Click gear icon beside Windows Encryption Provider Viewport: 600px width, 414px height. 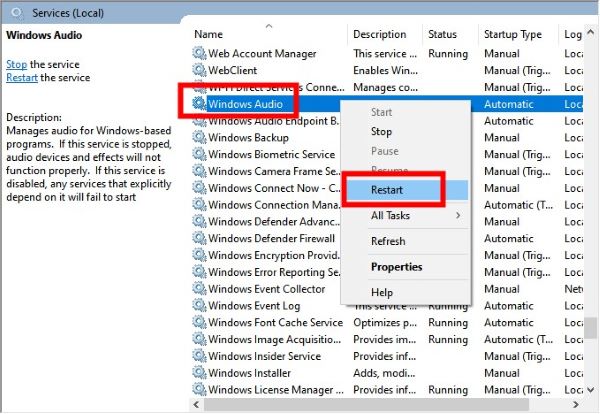pyautogui.click(x=199, y=255)
